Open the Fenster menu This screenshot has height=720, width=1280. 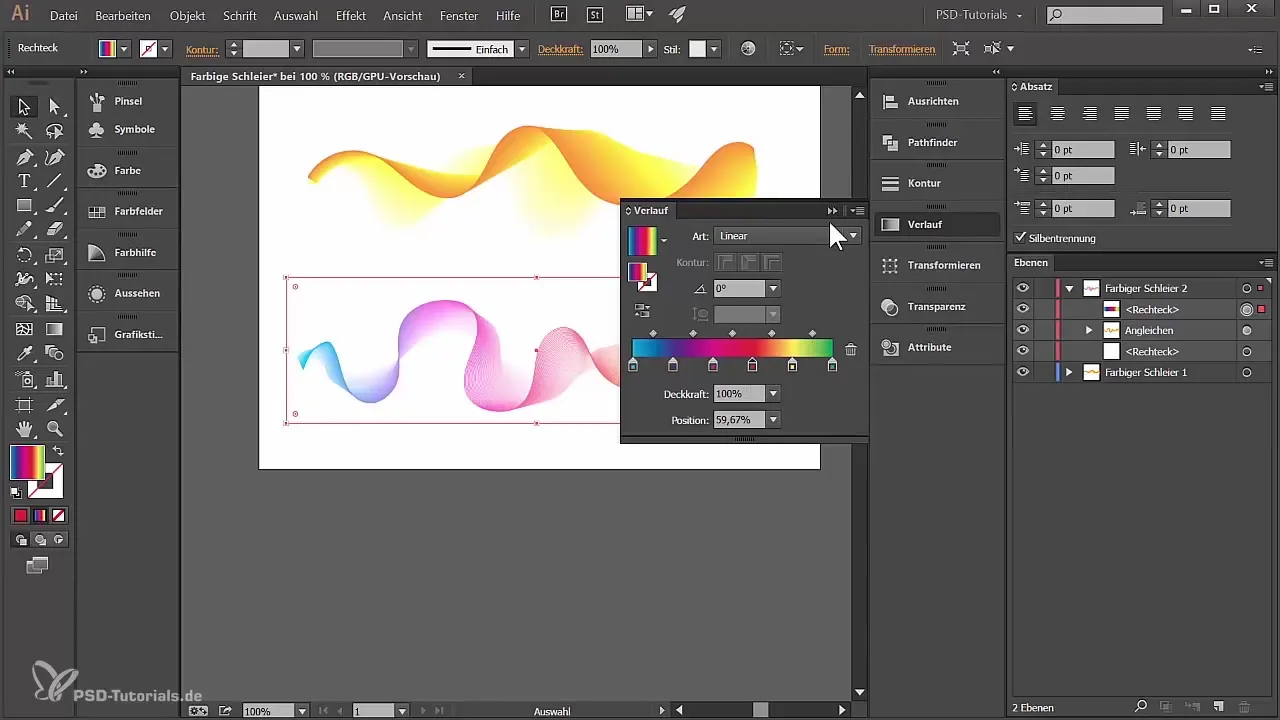tap(459, 16)
